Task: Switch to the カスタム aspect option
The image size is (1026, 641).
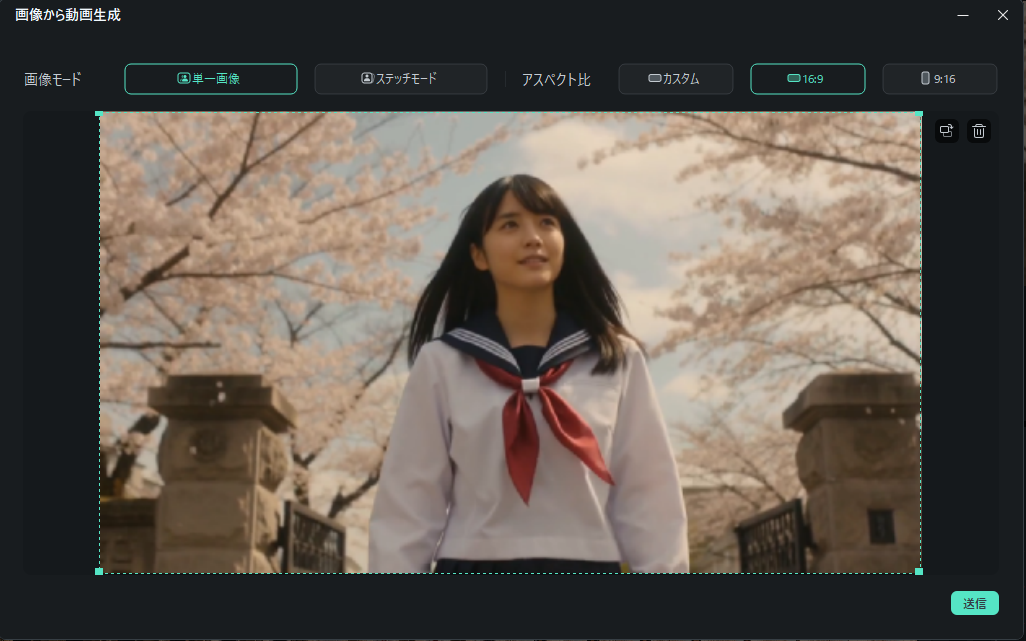Action: click(x=675, y=78)
